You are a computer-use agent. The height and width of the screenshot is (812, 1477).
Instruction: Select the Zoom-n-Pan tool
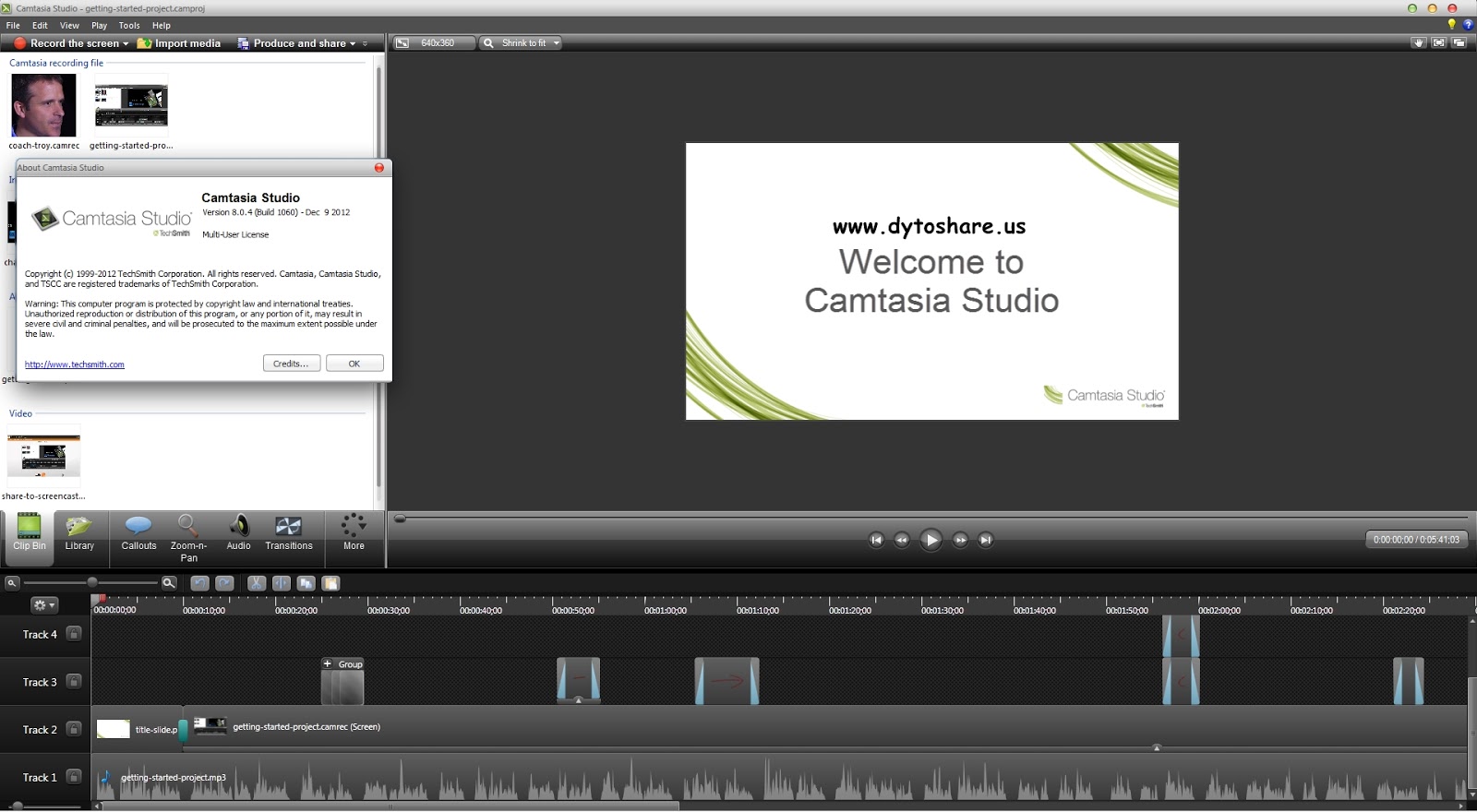click(x=188, y=537)
